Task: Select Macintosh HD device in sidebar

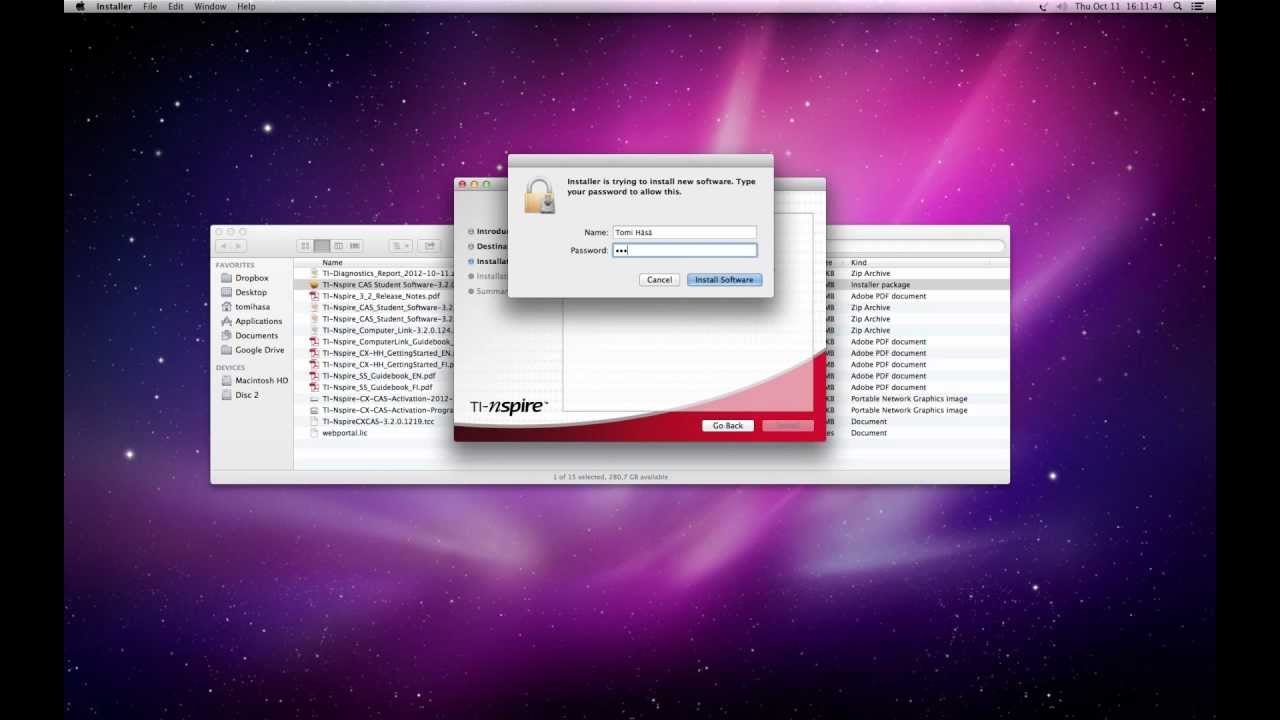Action: pos(254,381)
